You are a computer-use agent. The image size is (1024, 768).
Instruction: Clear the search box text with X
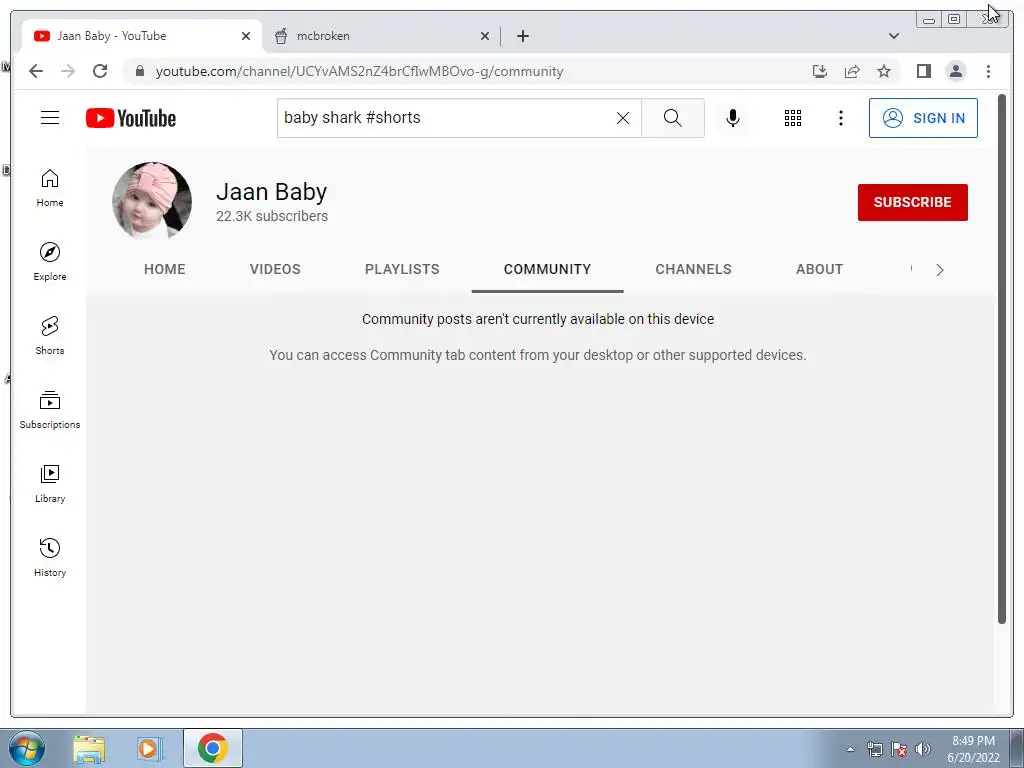pos(623,118)
